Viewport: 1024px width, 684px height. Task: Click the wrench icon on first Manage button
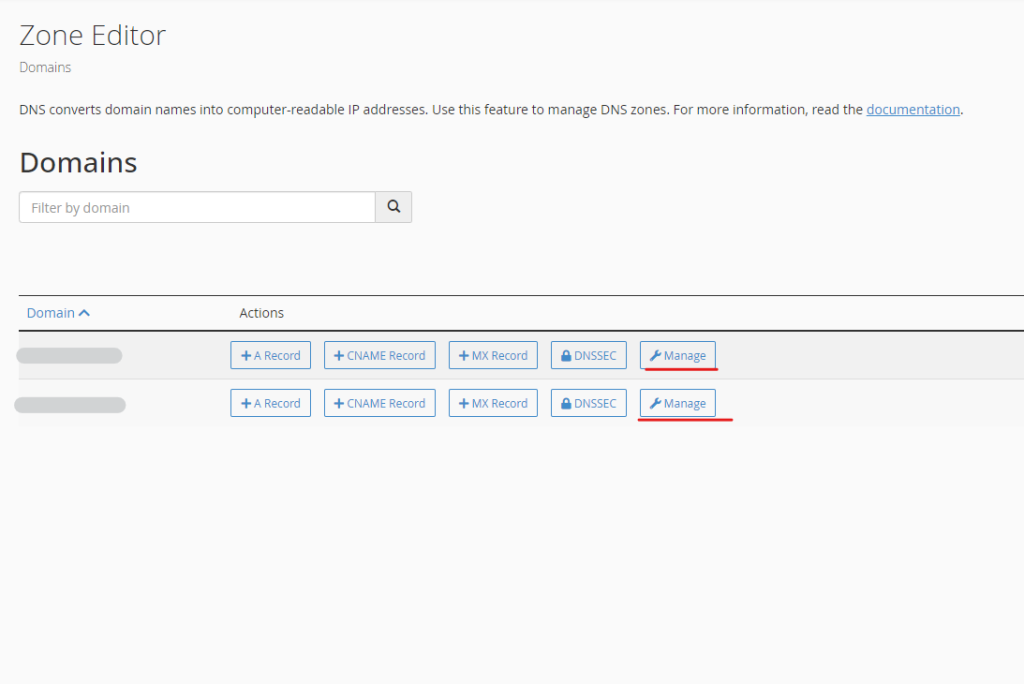coord(658,354)
